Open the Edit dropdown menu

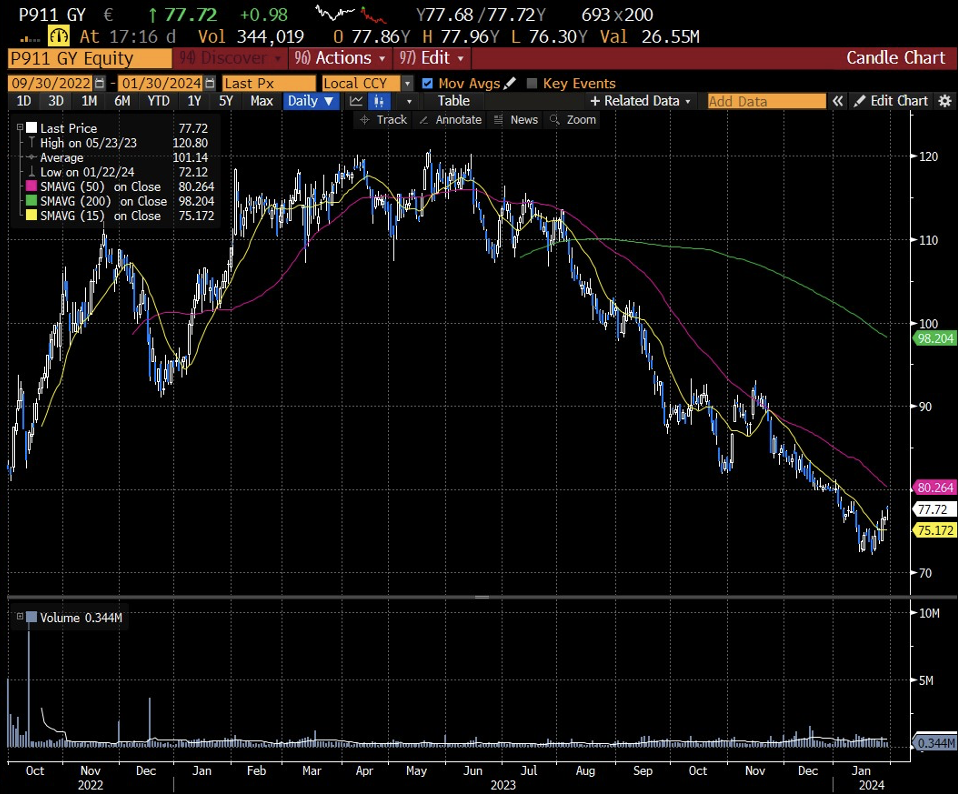click(x=432, y=58)
